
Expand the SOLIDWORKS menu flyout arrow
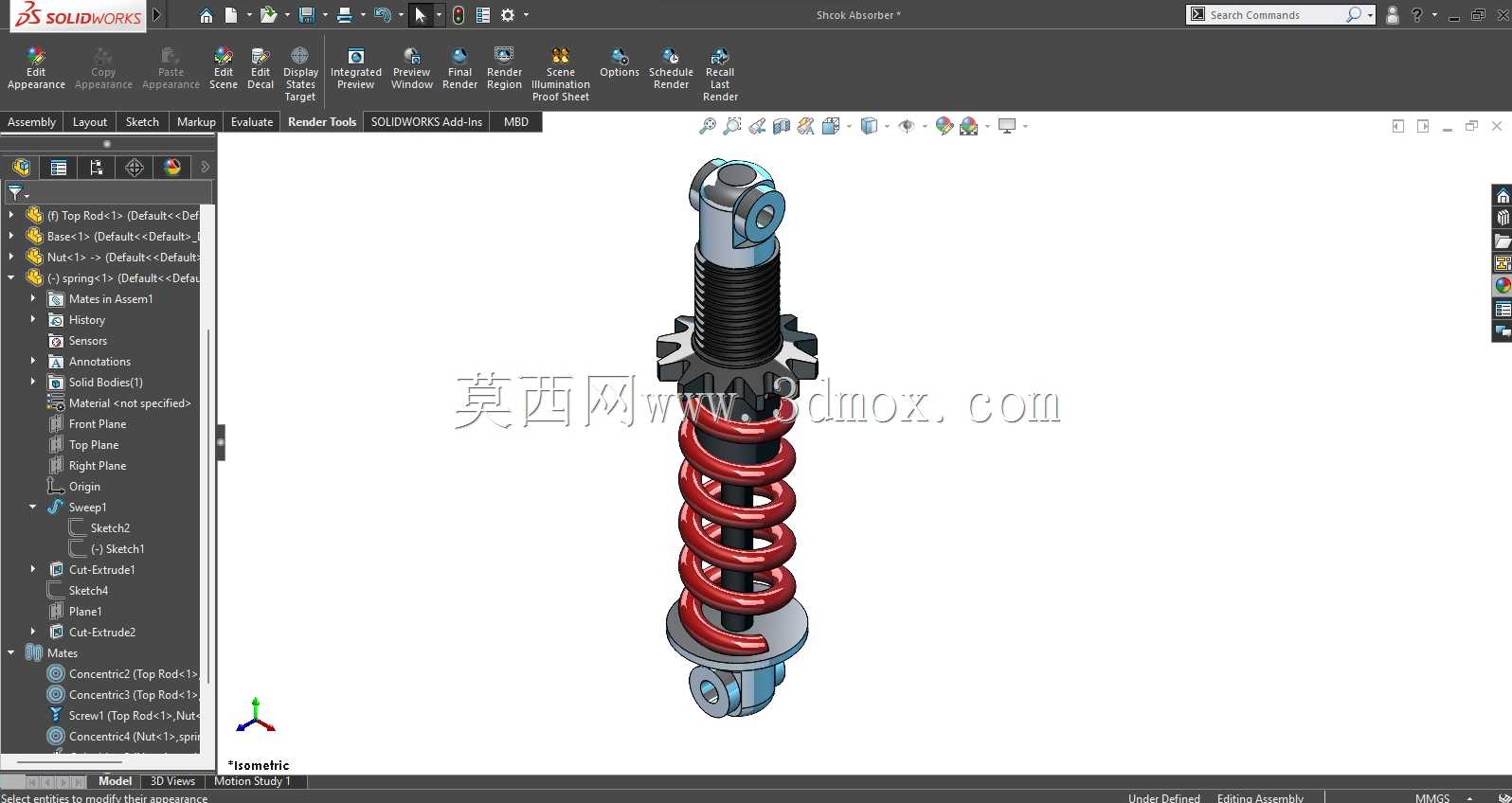coord(157,15)
